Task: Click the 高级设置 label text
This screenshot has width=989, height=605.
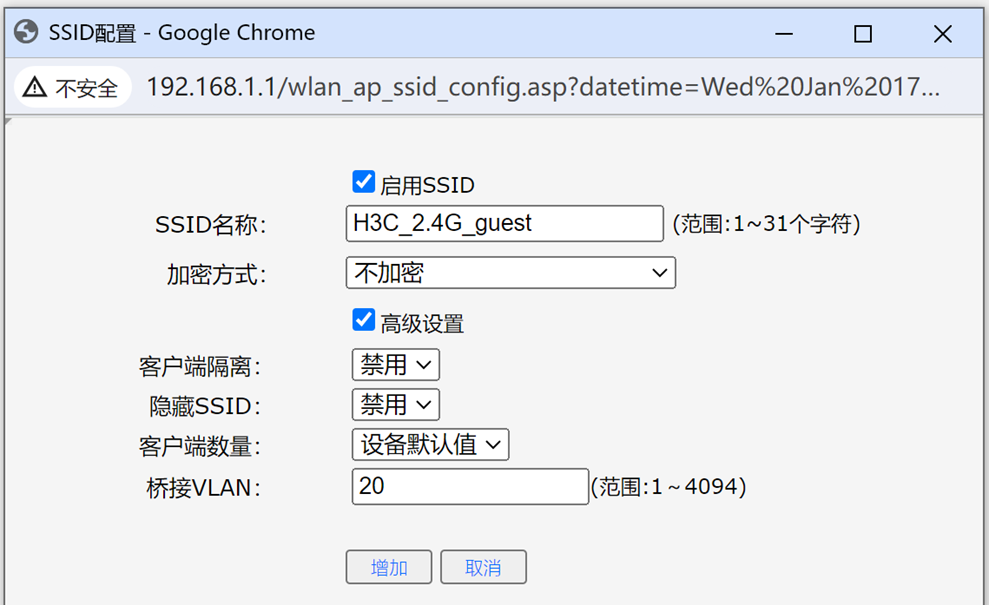Action: pos(422,324)
